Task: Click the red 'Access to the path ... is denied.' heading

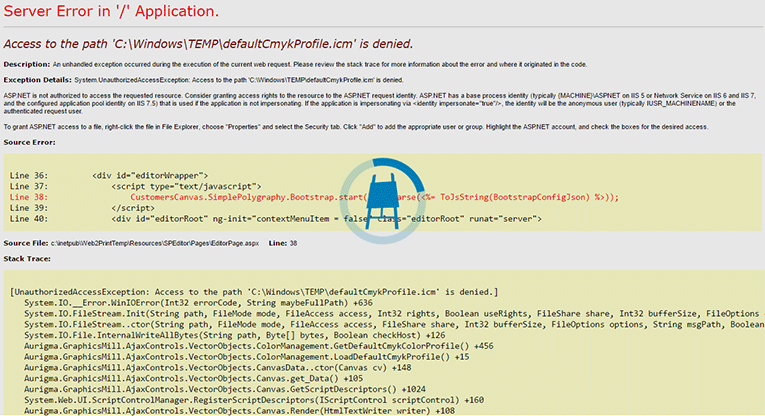Action: 208,44
